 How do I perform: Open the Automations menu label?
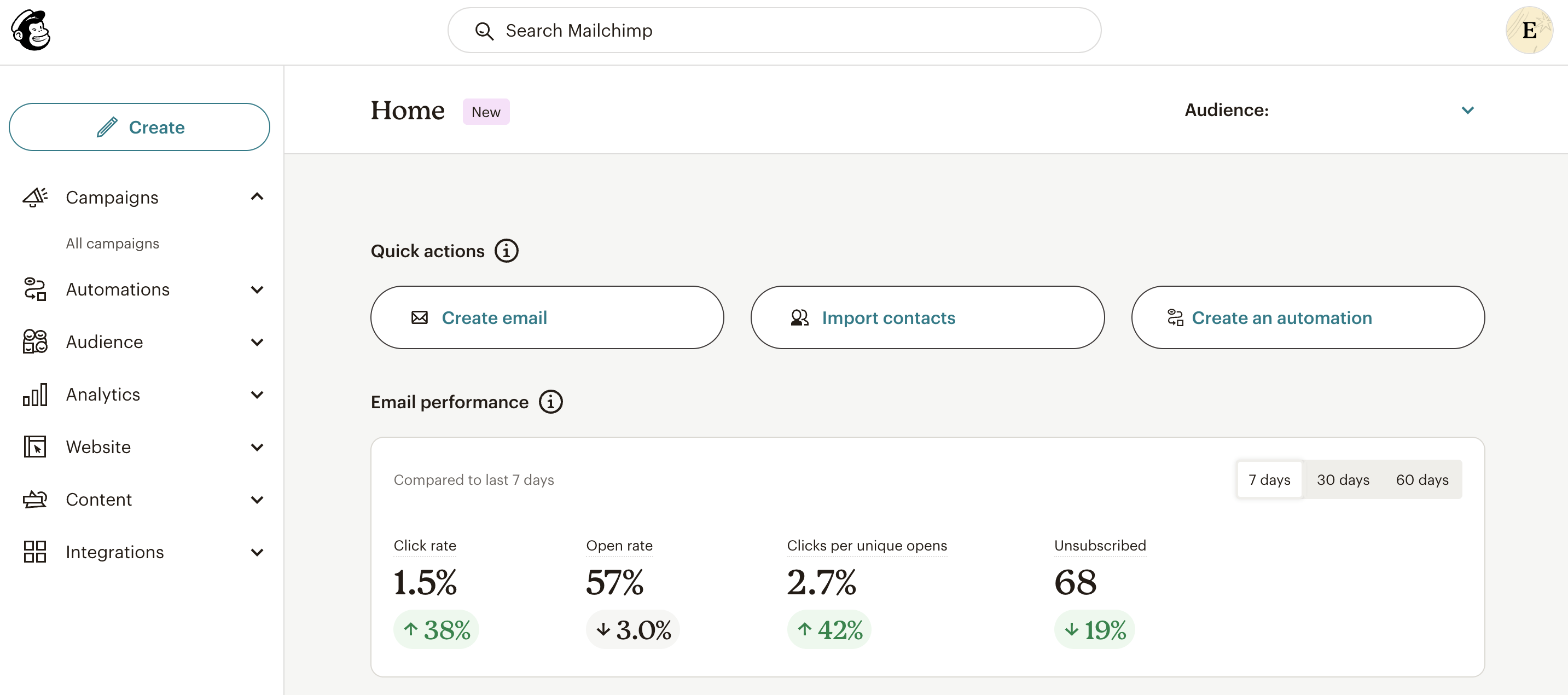click(x=118, y=289)
